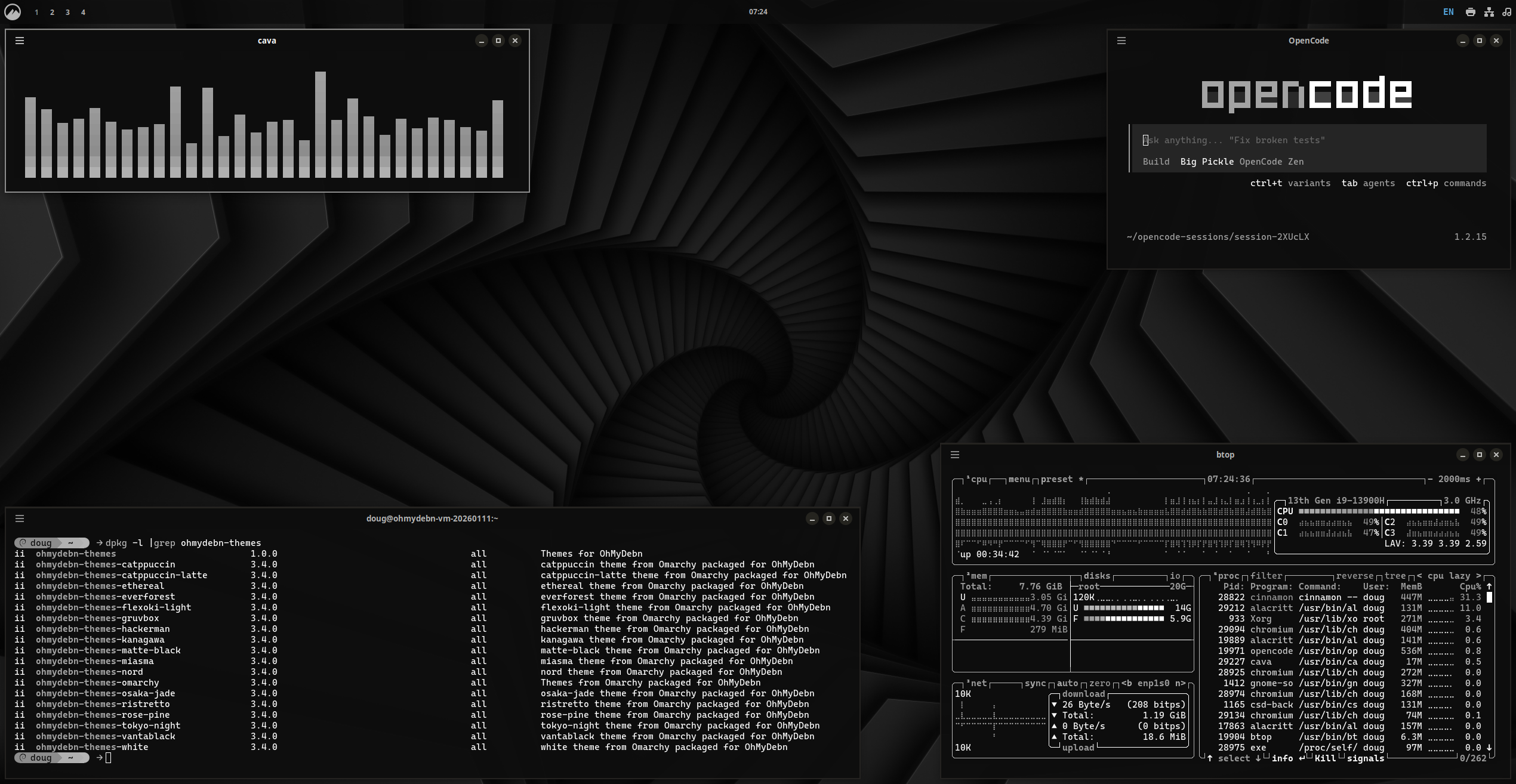Cycle process sort column with right arrow
Image resolution: width=1516 pixels, height=784 pixels.
coord(1478,576)
